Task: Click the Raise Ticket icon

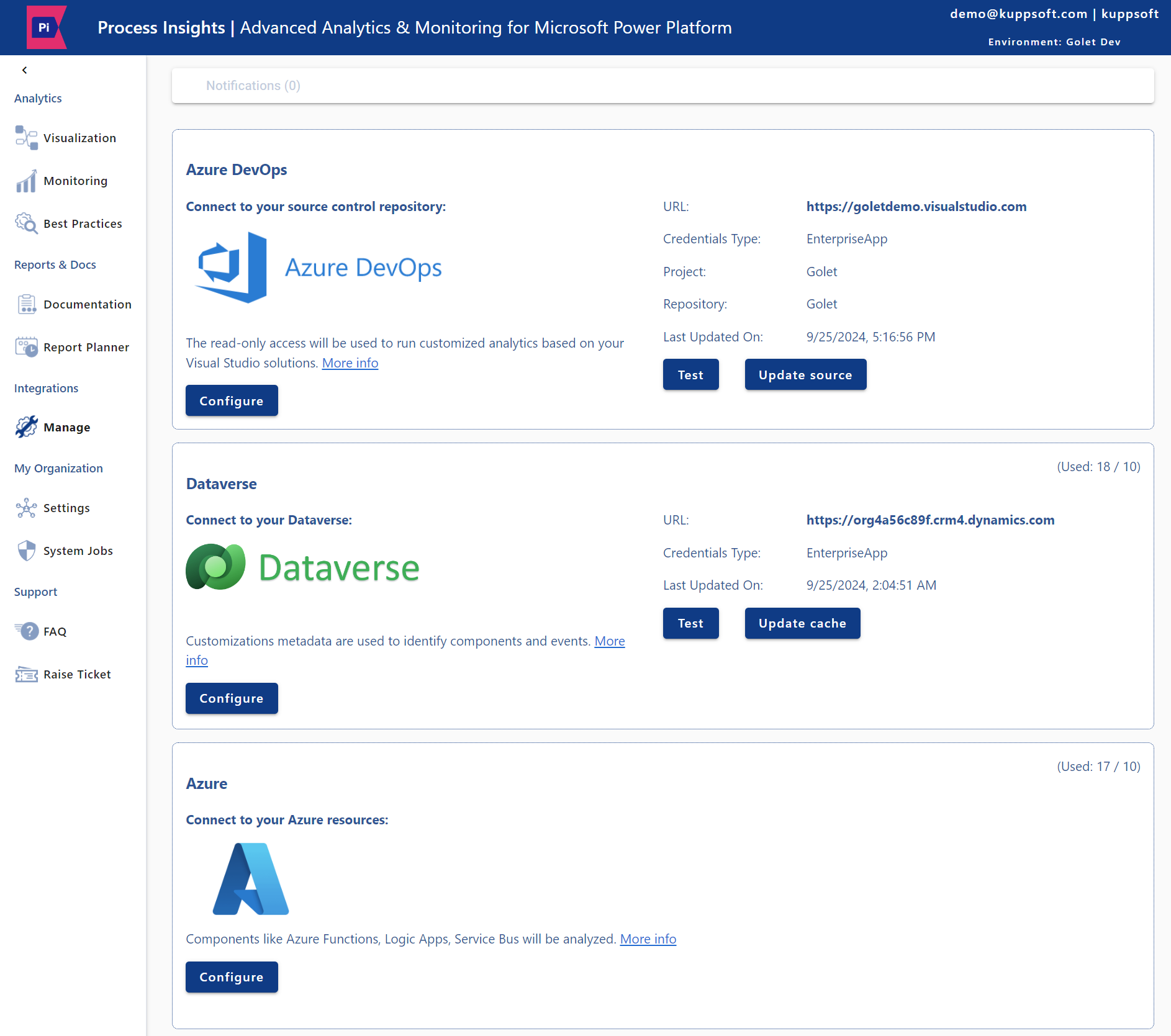Action: (x=27, y=674)
